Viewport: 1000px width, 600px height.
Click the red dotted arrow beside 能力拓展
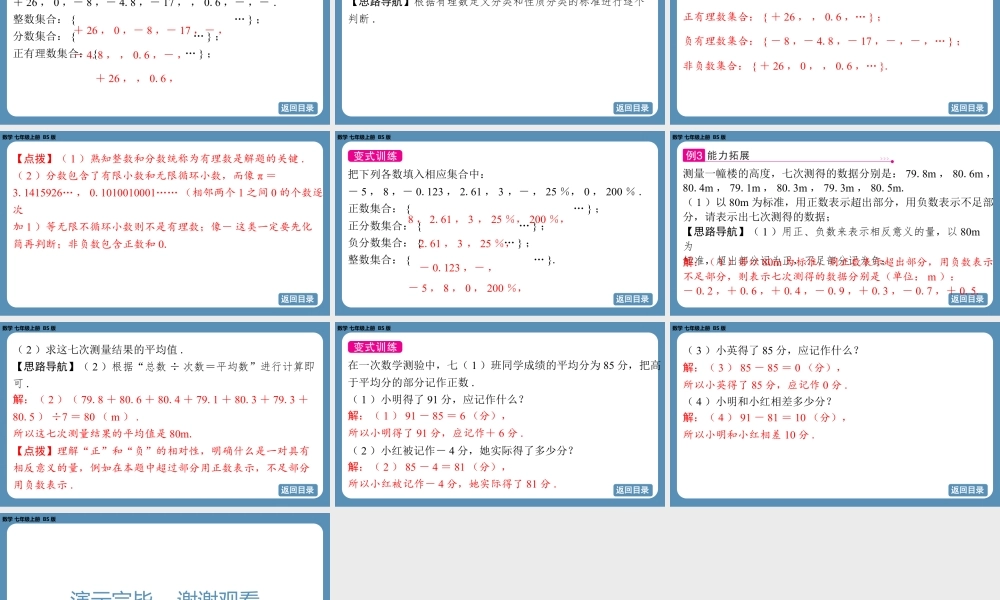point(884,159)
